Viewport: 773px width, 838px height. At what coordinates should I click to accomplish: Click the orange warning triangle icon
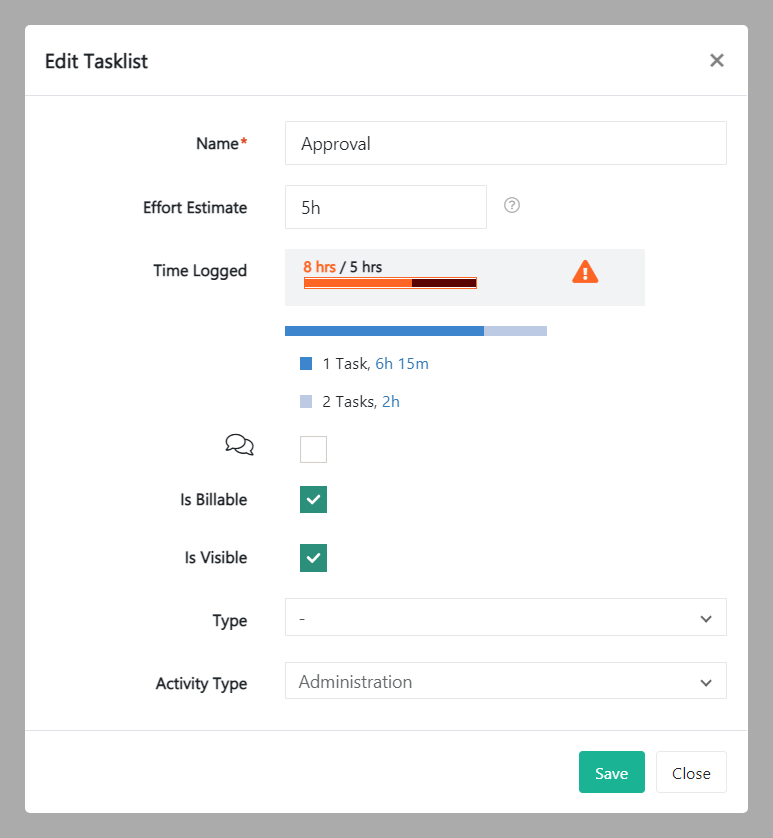tap(585, 271)
